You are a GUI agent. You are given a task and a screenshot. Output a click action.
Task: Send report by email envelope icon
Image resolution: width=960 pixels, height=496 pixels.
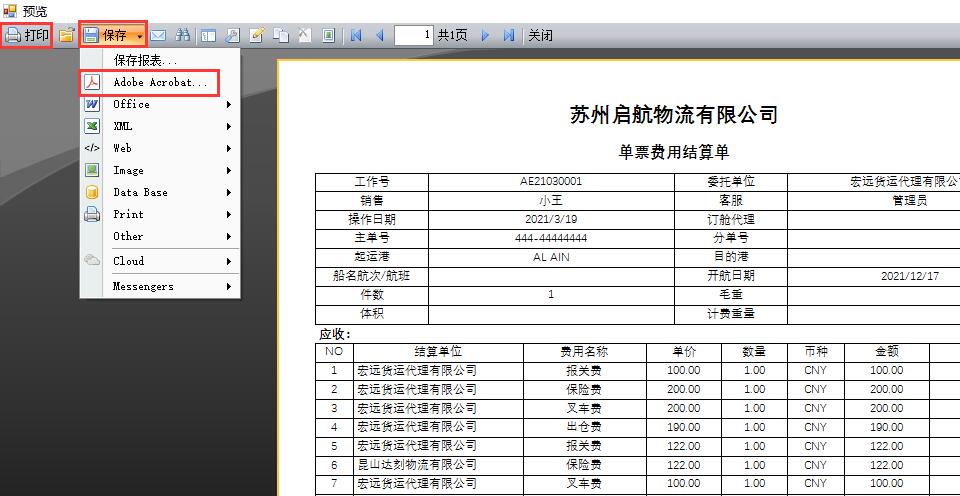point(159,36)
